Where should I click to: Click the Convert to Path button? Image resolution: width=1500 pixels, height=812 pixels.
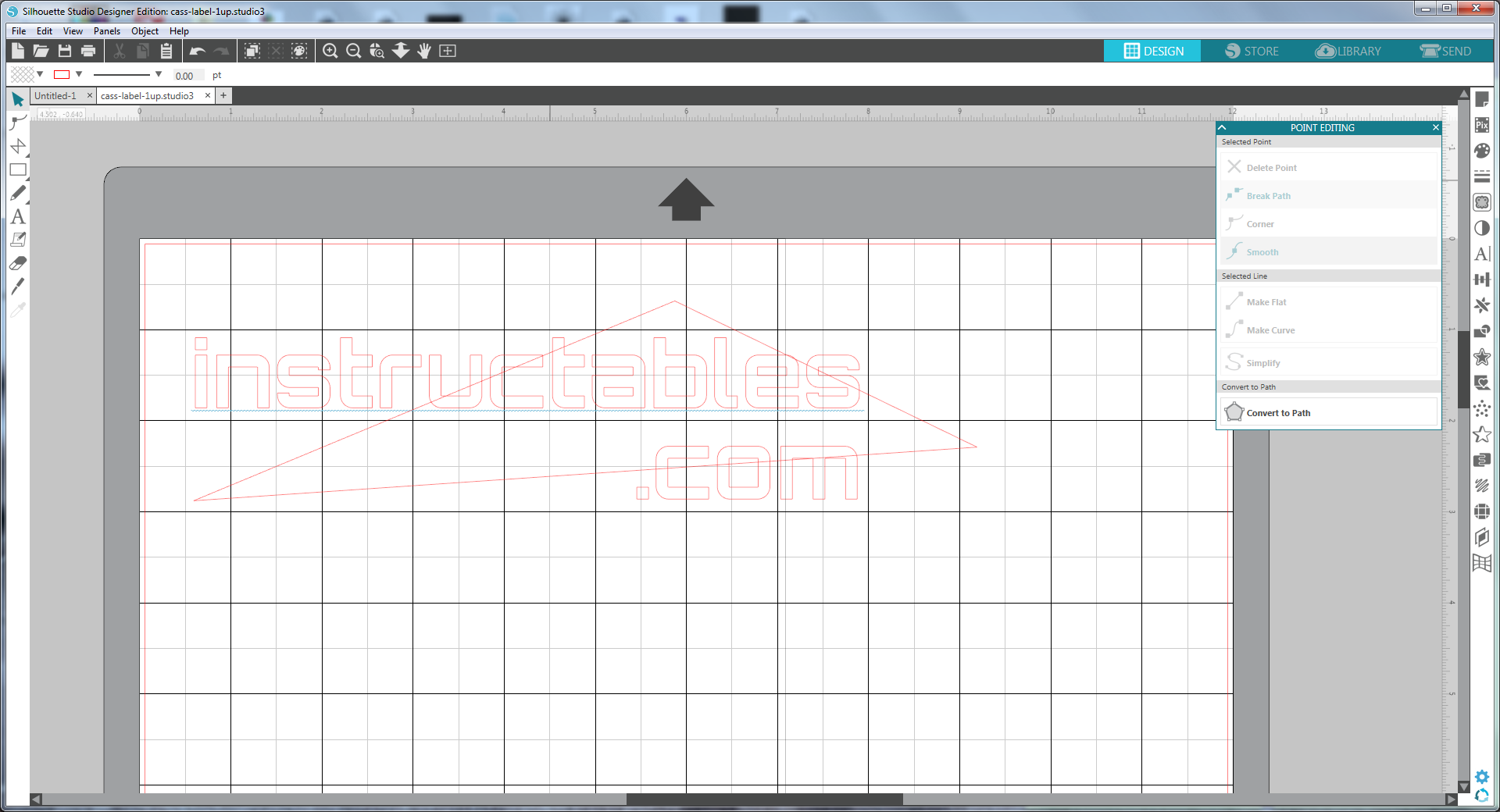tap(1329, 412)
